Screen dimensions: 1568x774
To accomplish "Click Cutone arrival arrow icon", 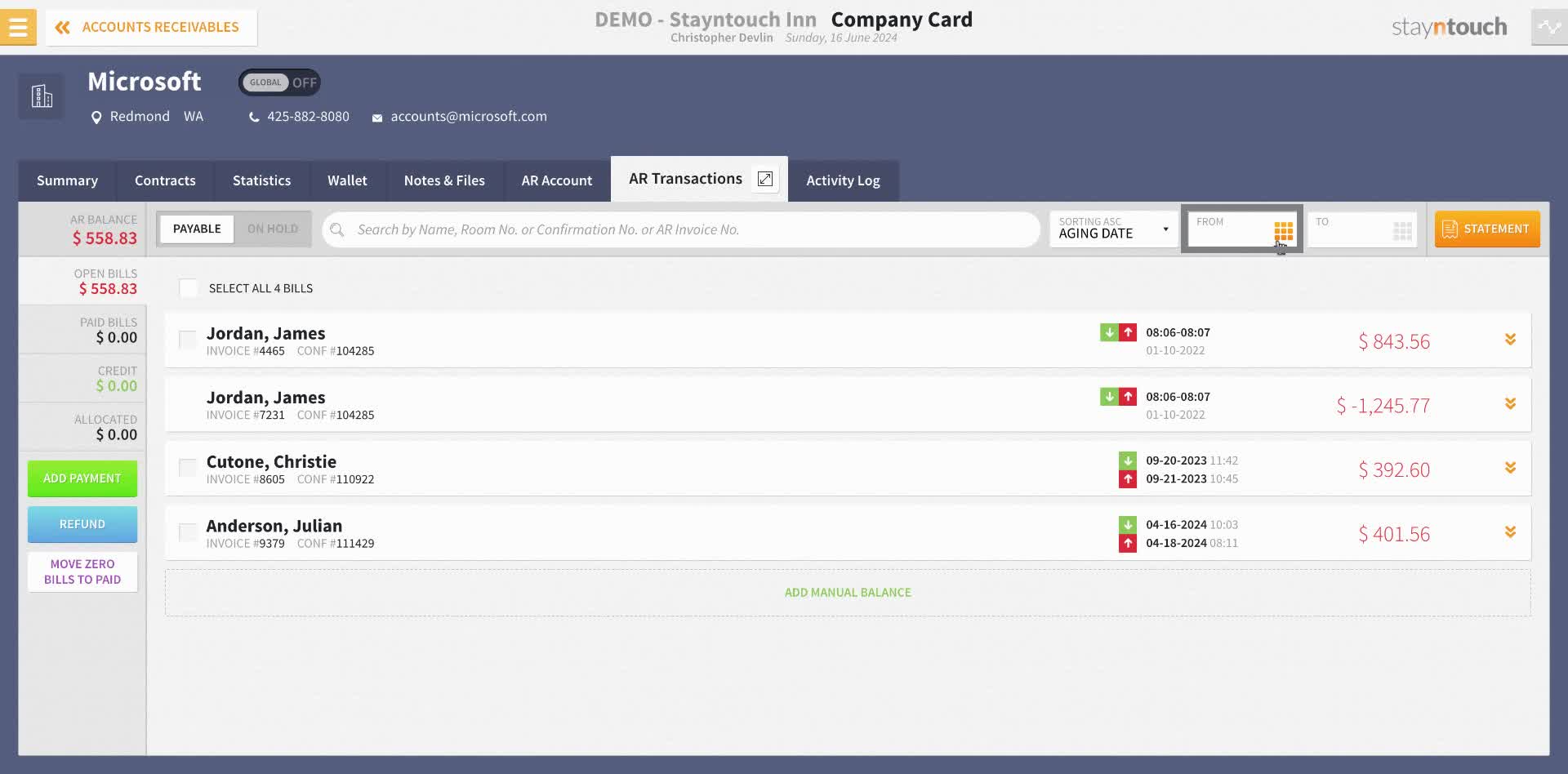I will click(x=1128, y=460).
